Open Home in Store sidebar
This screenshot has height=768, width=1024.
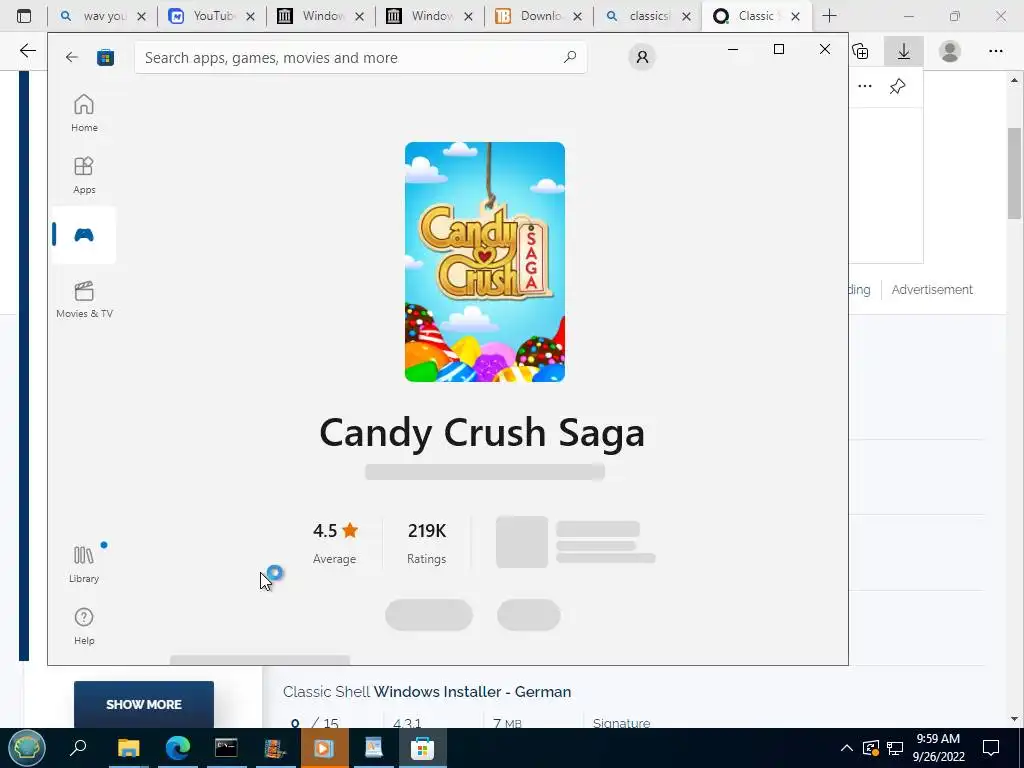tap(84, 113)
